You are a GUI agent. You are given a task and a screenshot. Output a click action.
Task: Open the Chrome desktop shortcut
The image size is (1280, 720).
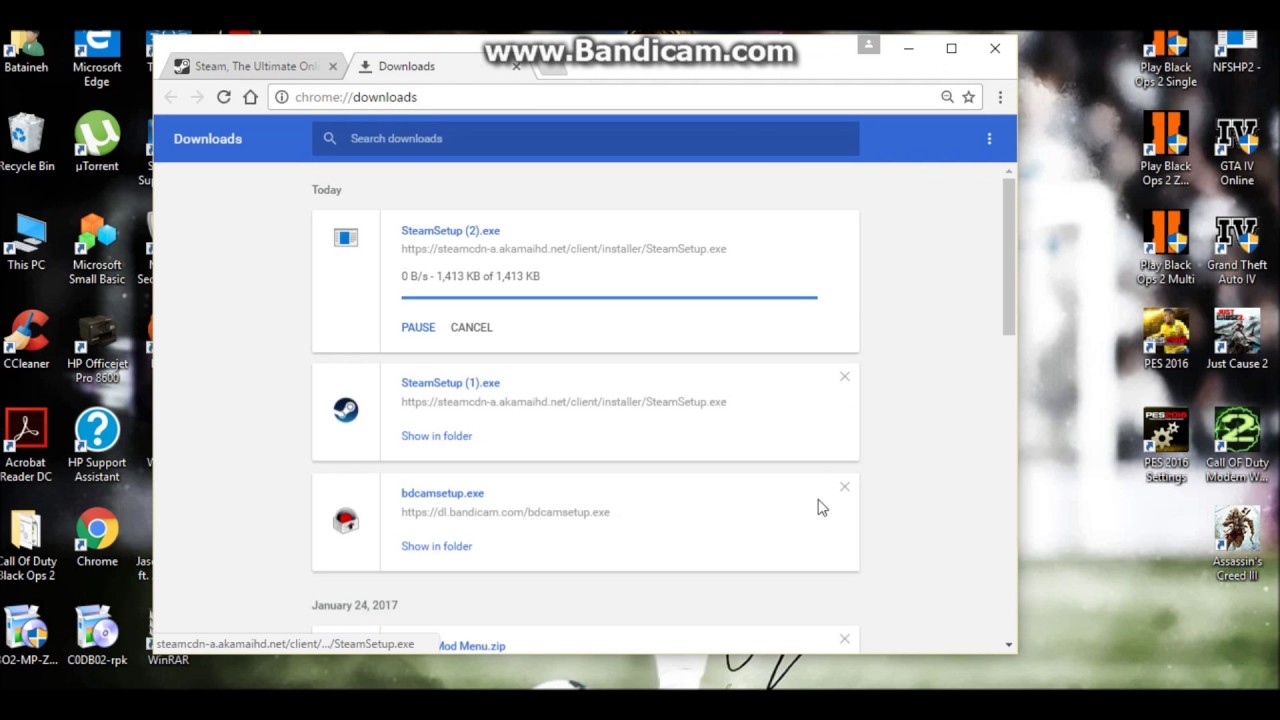(x=97, y=539)
